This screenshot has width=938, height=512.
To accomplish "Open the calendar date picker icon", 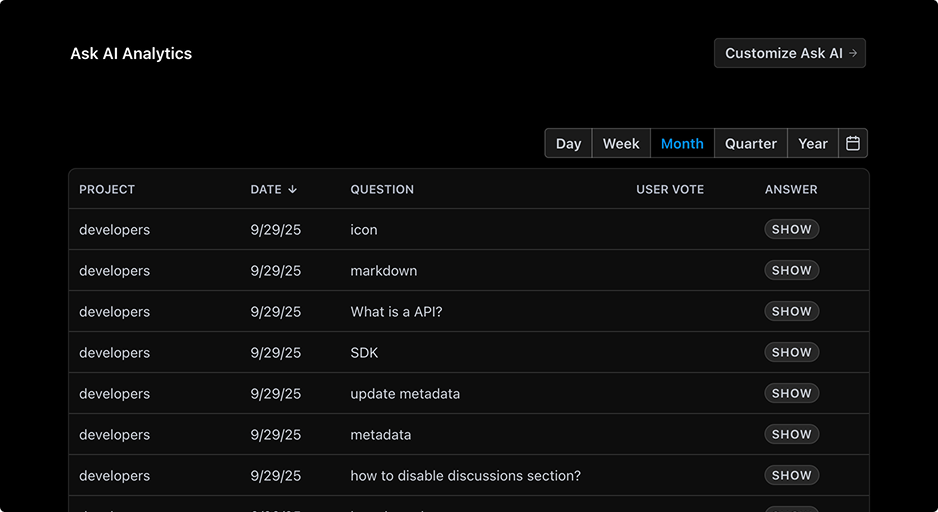I will (x=853, y=144).
